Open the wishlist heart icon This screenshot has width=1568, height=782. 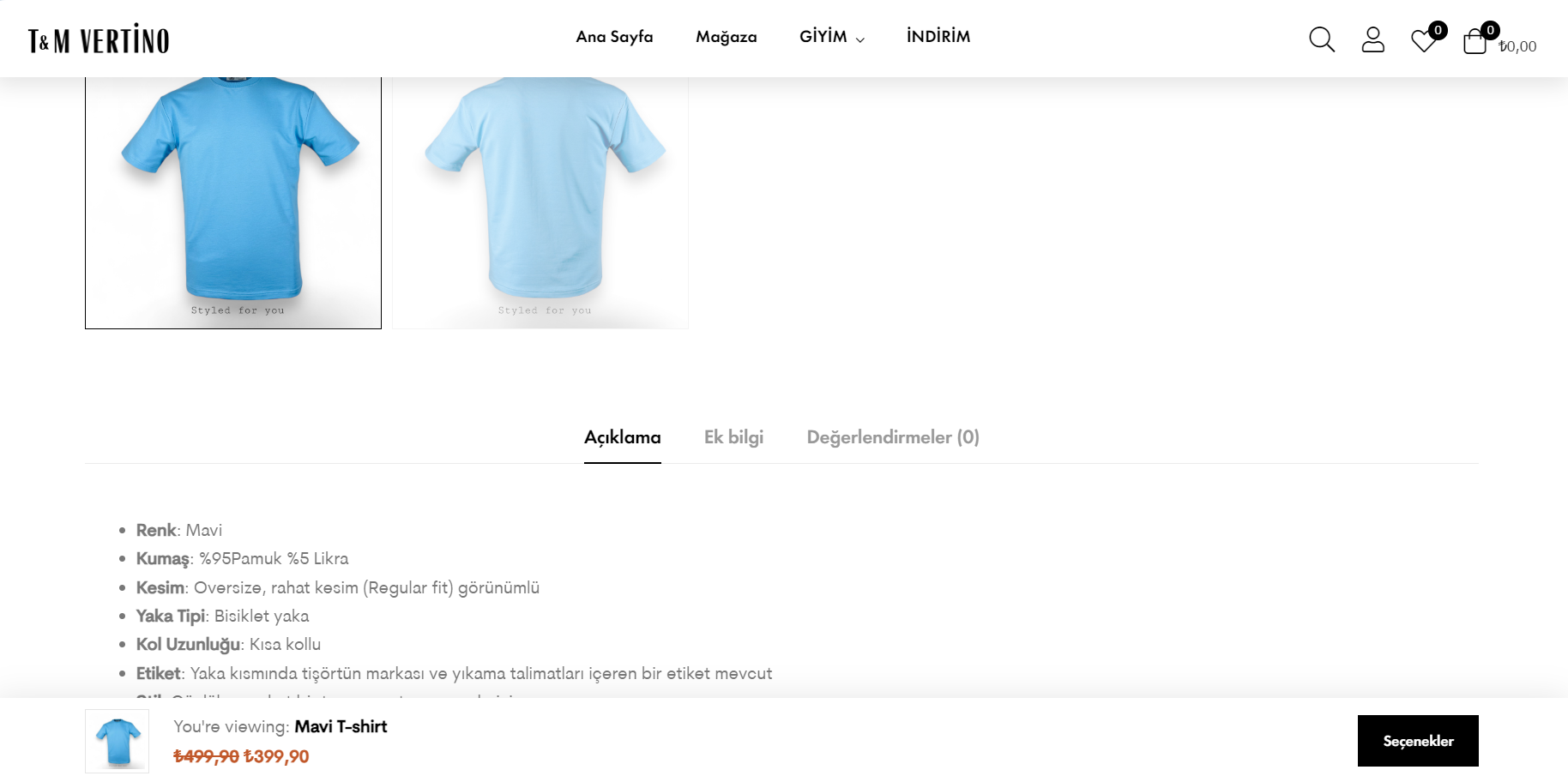1424,41
